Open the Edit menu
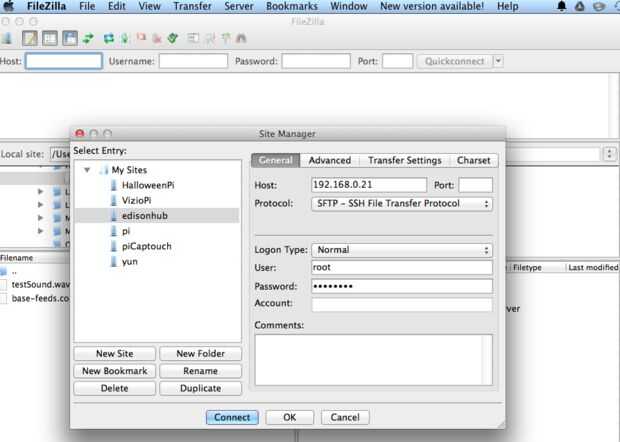620x442 pixels. pos(117,6)
